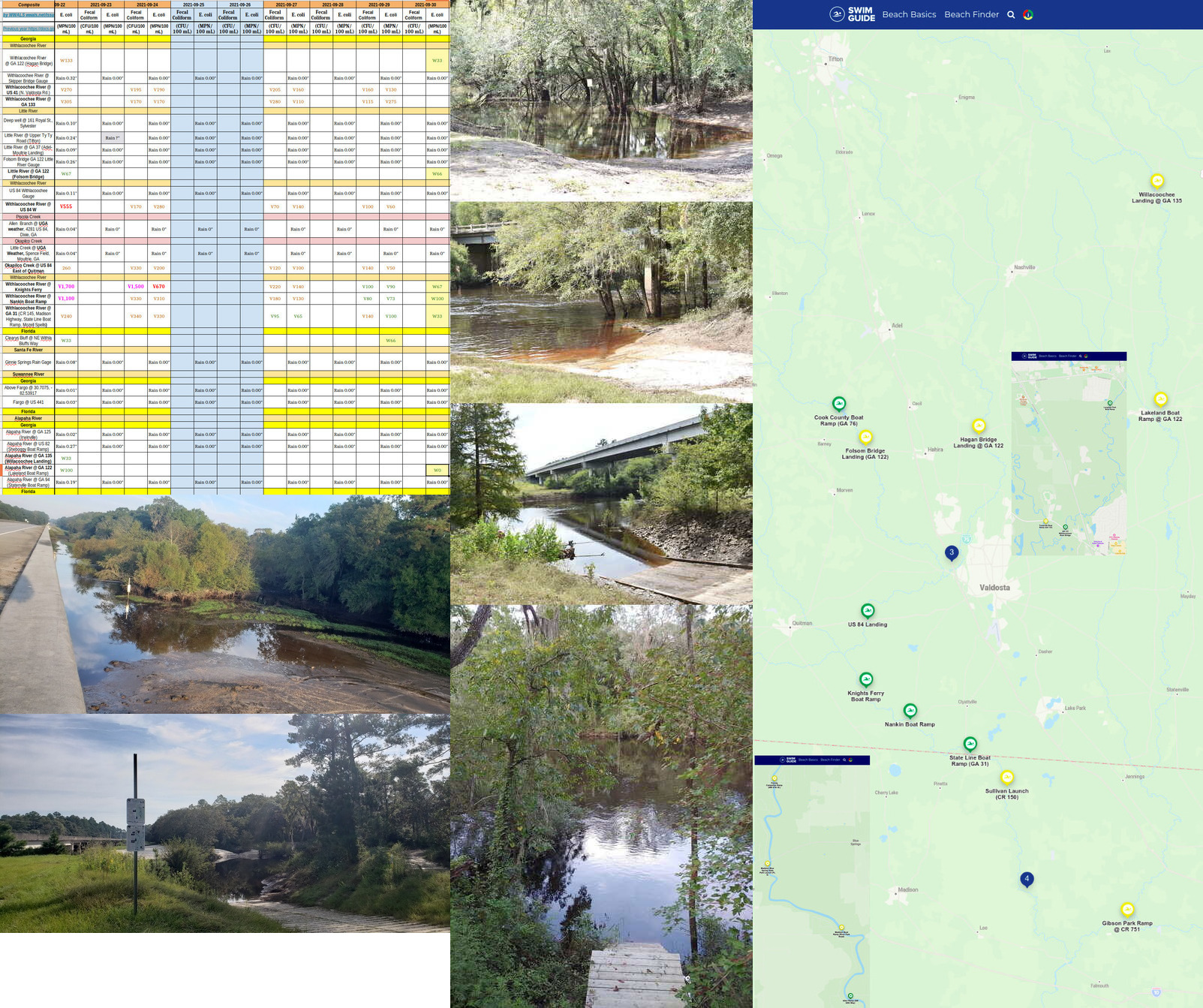1203x1008 pixels.
Task: Open the roadside river photo with concrete barrier
Action: click(225, 604)
